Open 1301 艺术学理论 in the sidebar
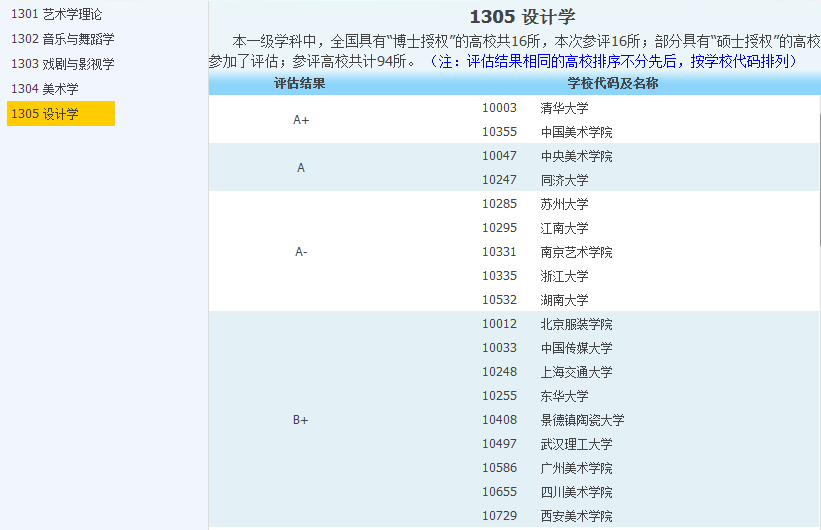821x530 pixels. [x=57, y=14]
